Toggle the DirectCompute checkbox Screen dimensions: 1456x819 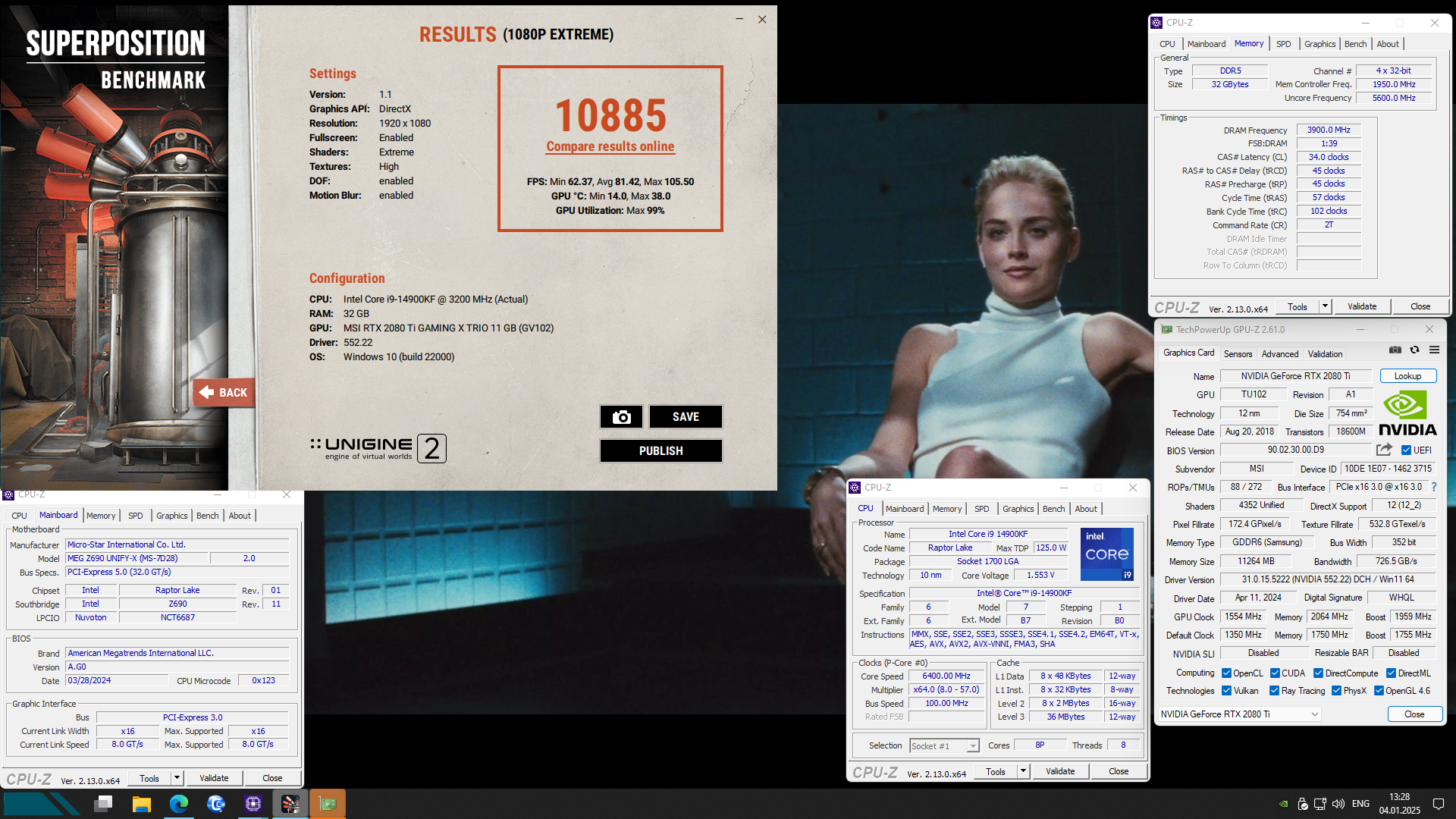1318,673
